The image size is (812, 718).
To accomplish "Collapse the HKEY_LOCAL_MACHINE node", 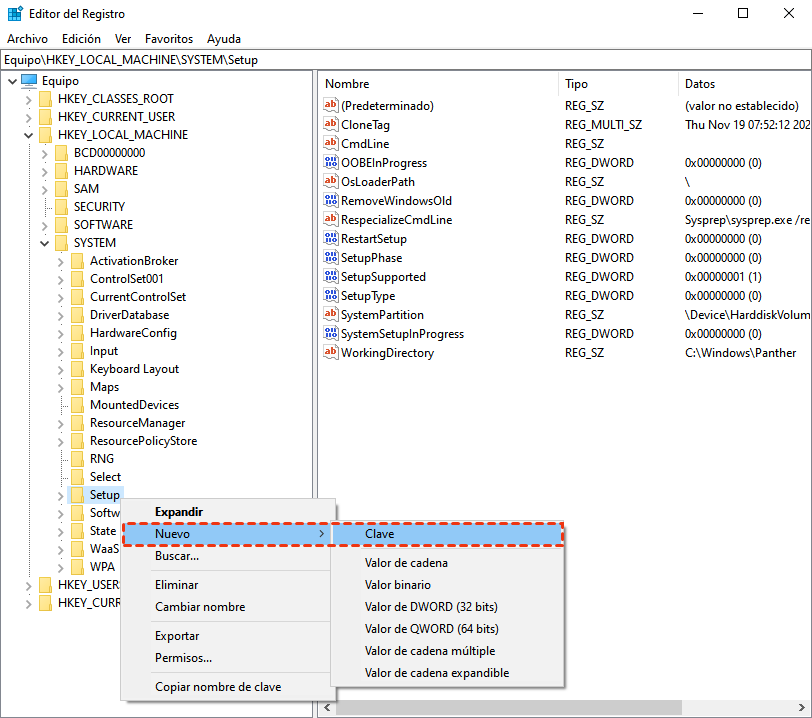I will (28, 134).
